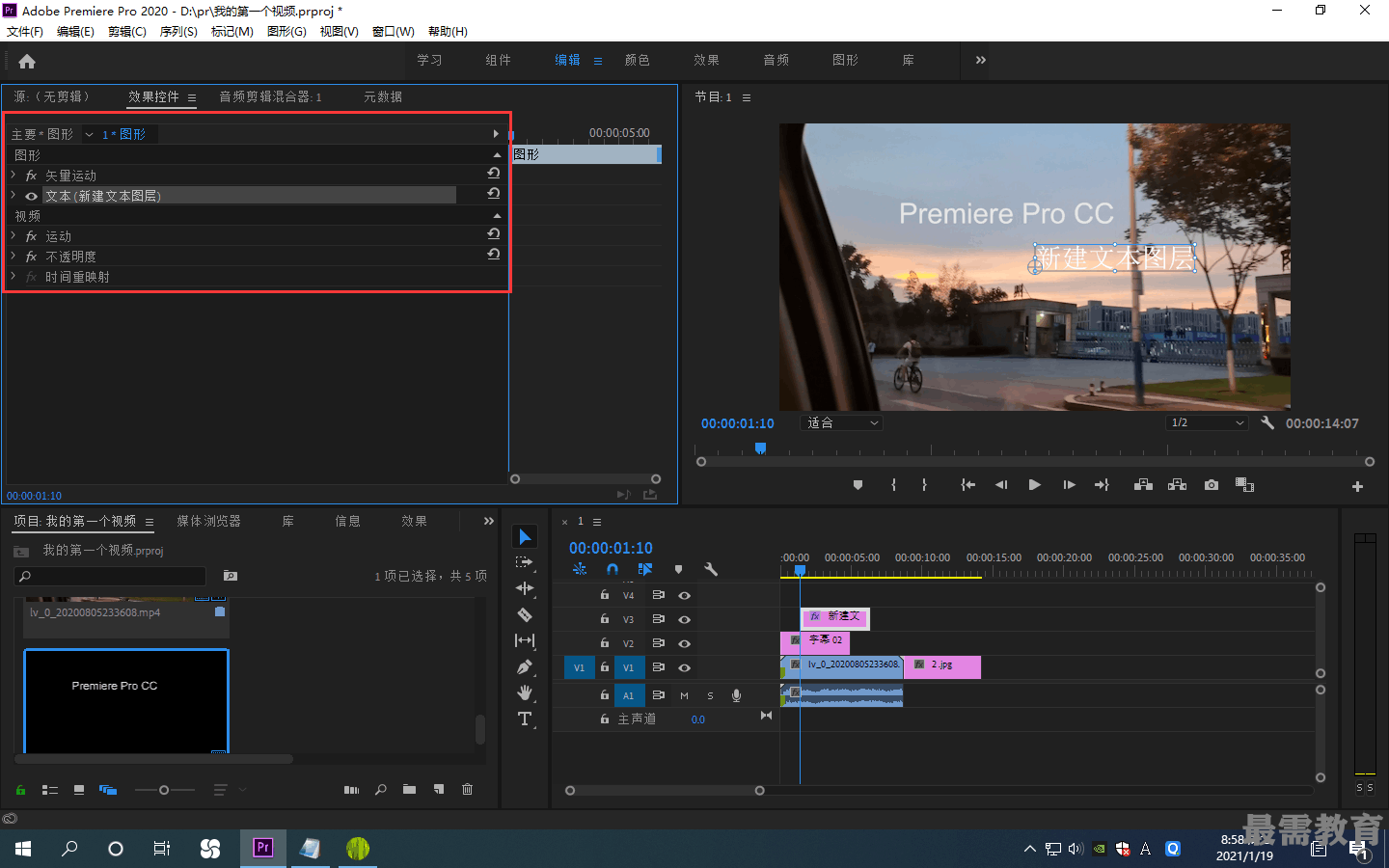Select the Track Select Forward tool
Viewport: 1389px width, 868px height.
(x=525, y=562)
